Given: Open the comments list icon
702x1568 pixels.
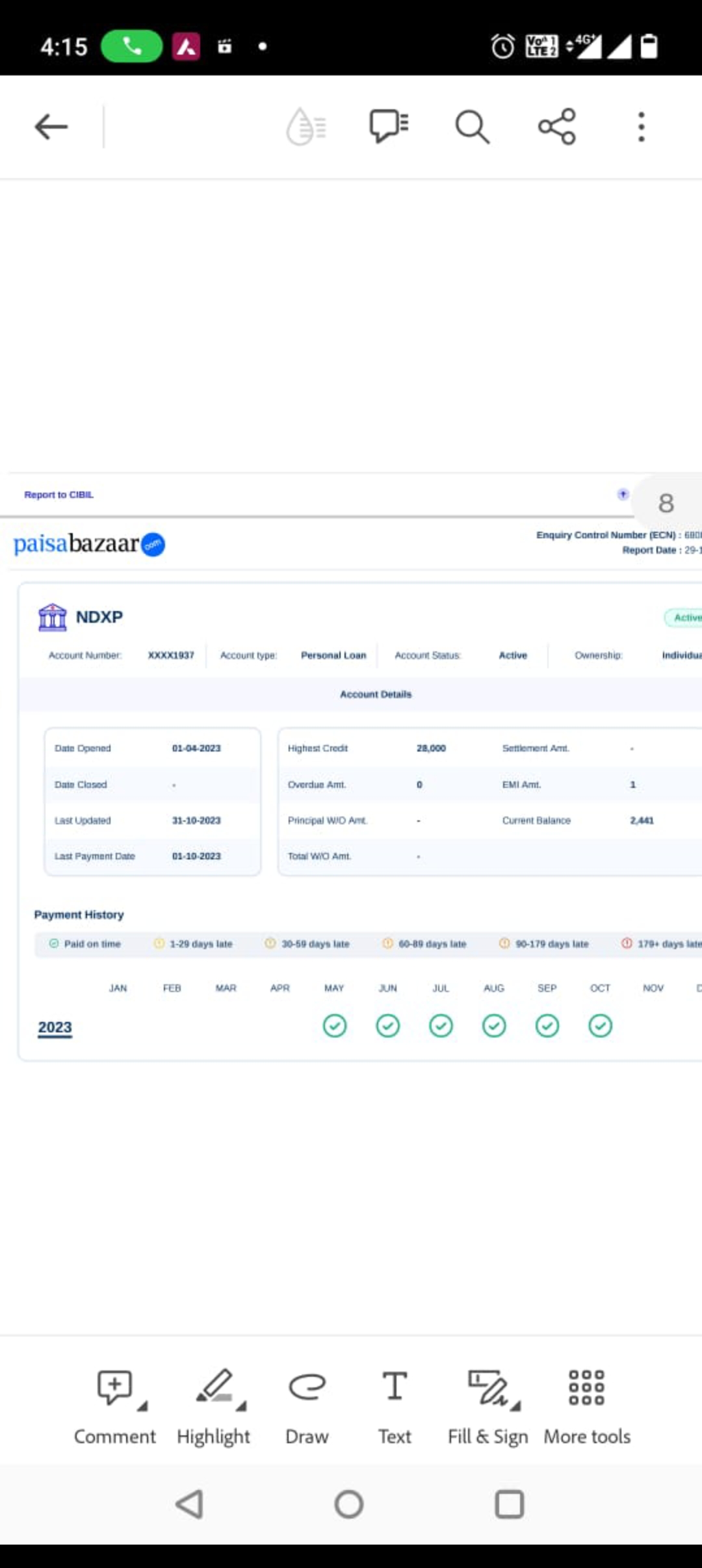Looking at the screenshot, I should pos(389,125).
